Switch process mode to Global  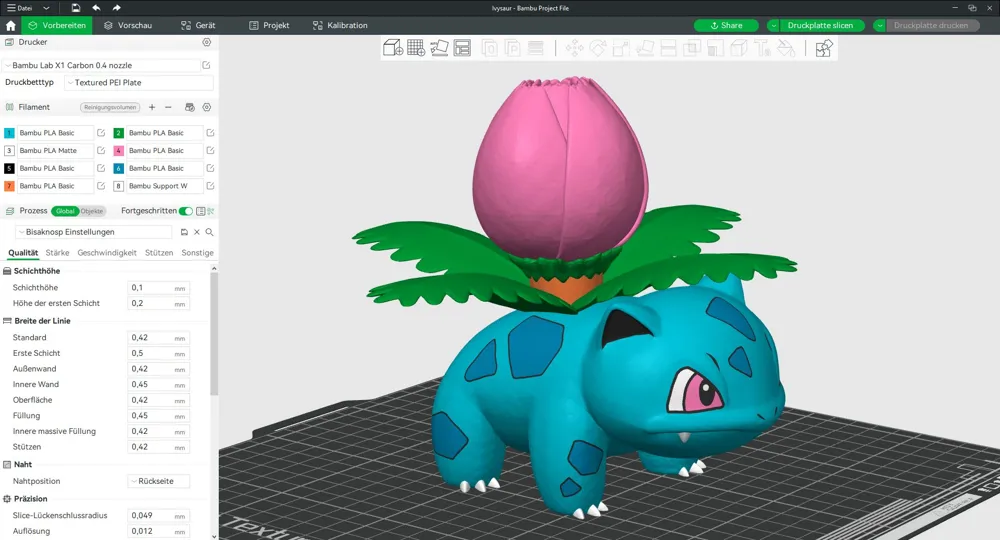(x=65, y=211)
